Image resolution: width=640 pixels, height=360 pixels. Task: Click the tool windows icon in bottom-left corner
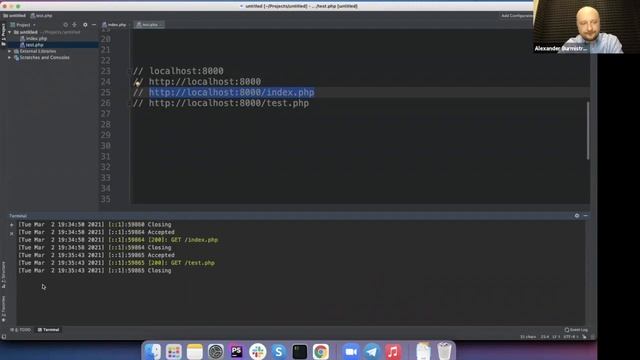4,337
